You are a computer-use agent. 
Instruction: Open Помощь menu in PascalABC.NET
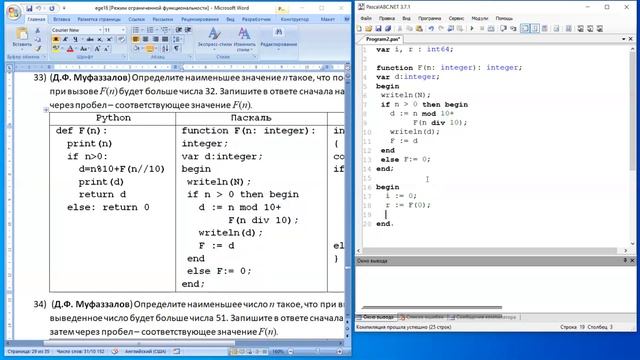pos(504,18)
